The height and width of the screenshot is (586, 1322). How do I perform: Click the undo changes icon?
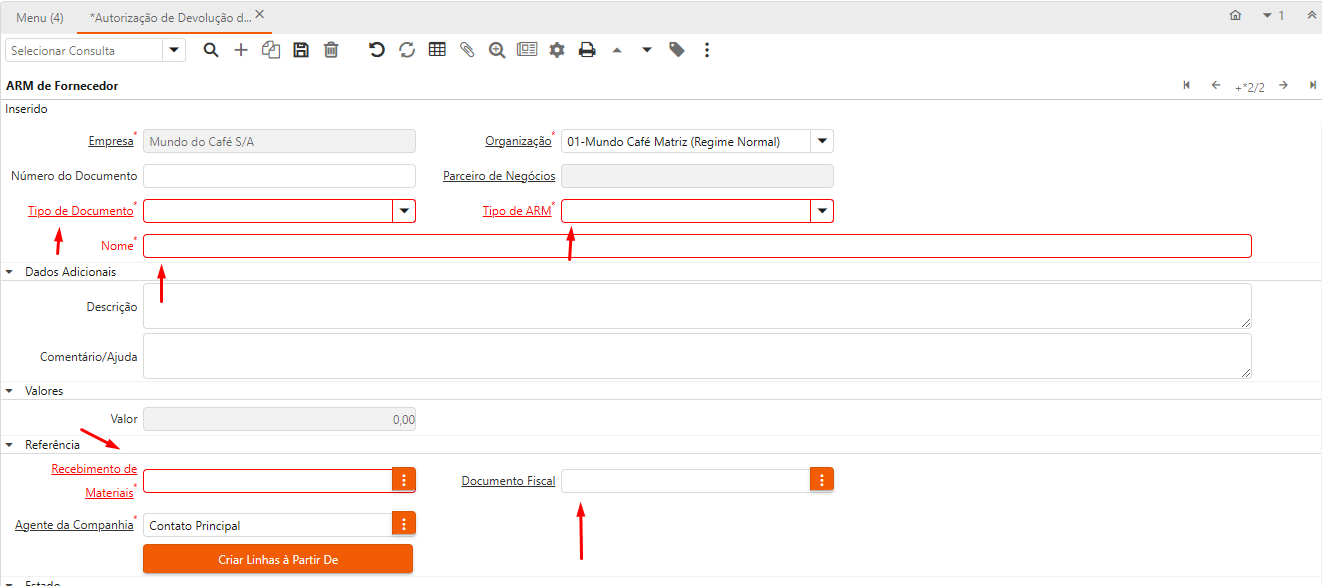tap(377, 50)
